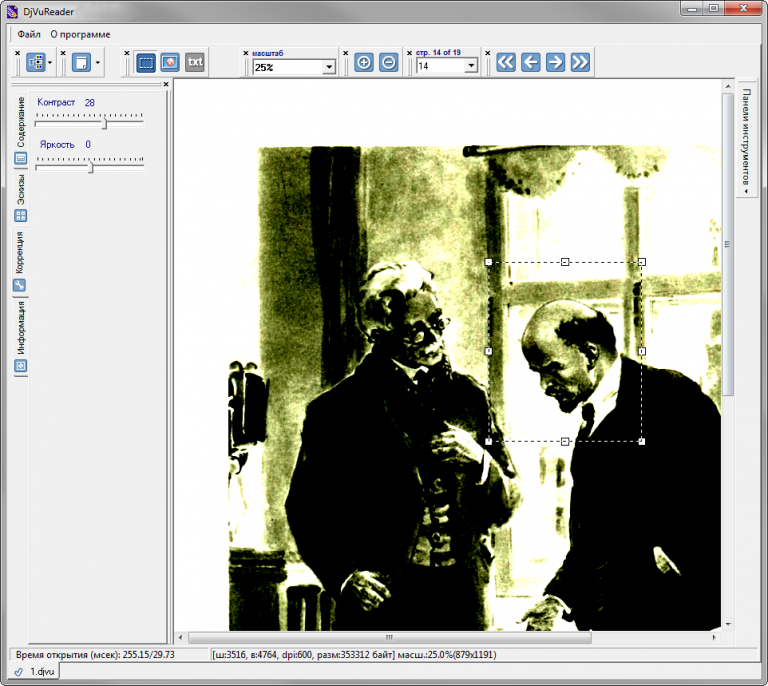Go to the next page
The image size is (768, 686).
click(x=555, y=62)
